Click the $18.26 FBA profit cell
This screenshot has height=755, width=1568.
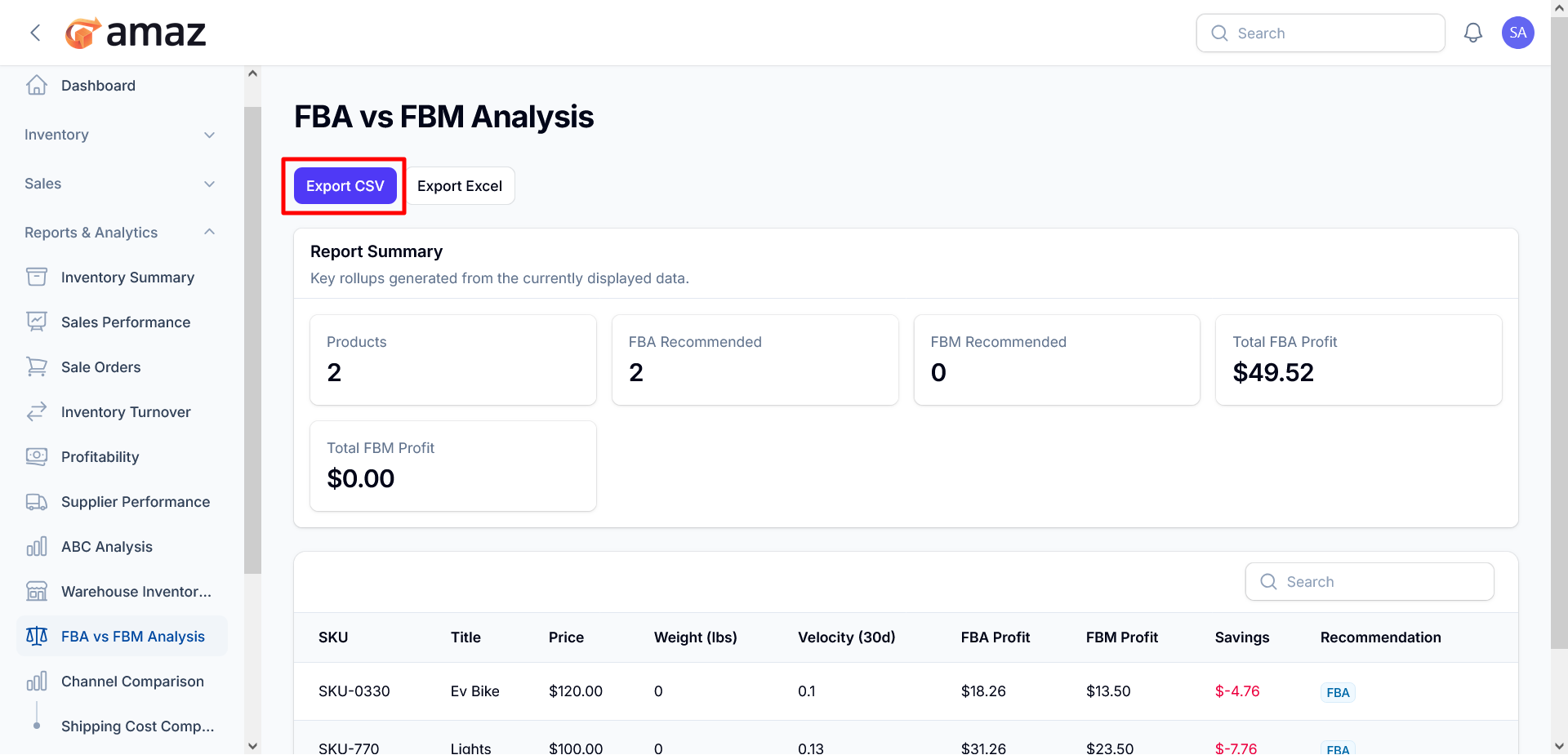[x=983, y=691]
